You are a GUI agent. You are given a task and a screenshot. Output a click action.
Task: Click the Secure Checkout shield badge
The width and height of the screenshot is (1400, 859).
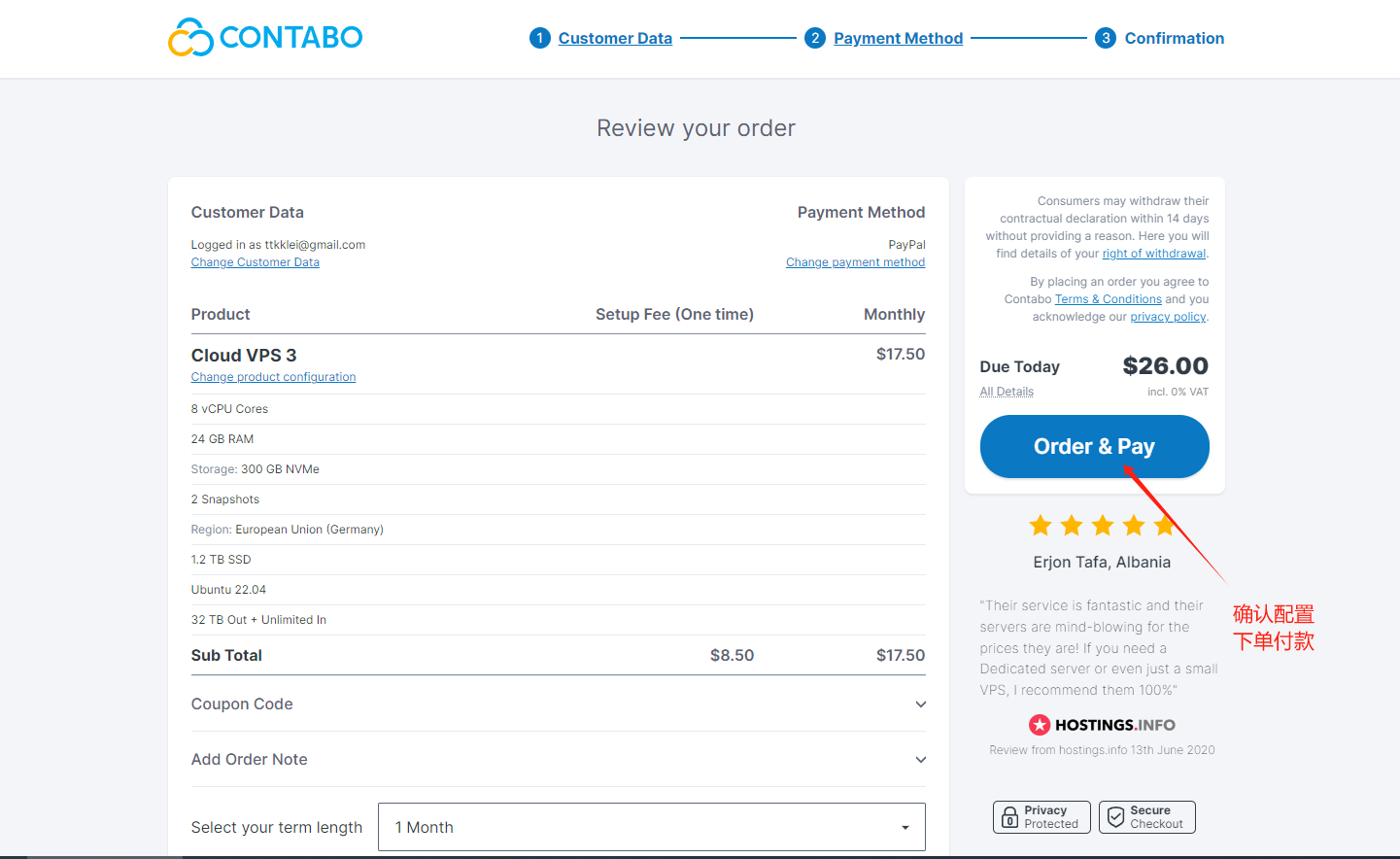1147,817
